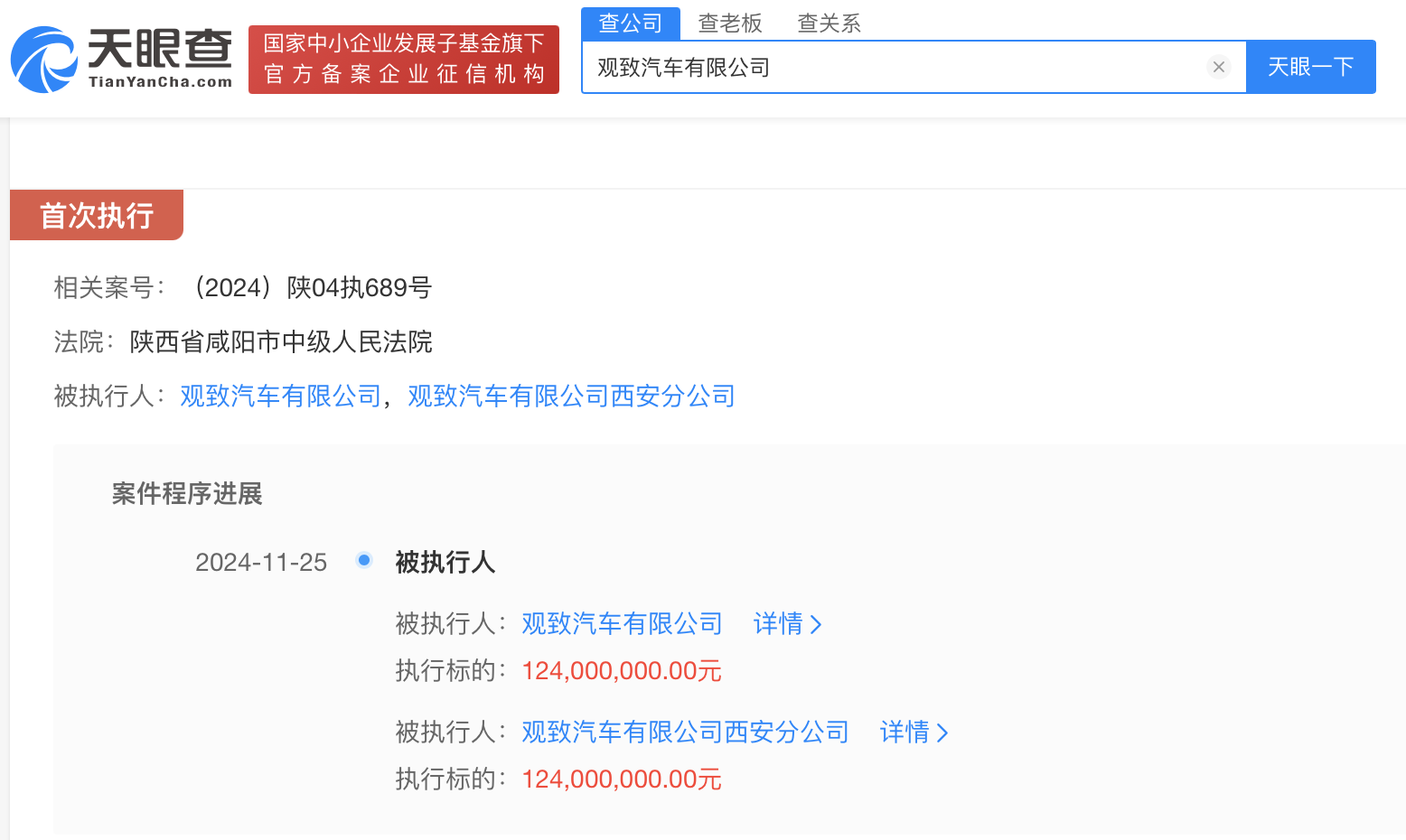Switch to the 查老板 search tab
Image resolution: width=1406 pixels, height=840 pixels.
click(x=730, y=23)
